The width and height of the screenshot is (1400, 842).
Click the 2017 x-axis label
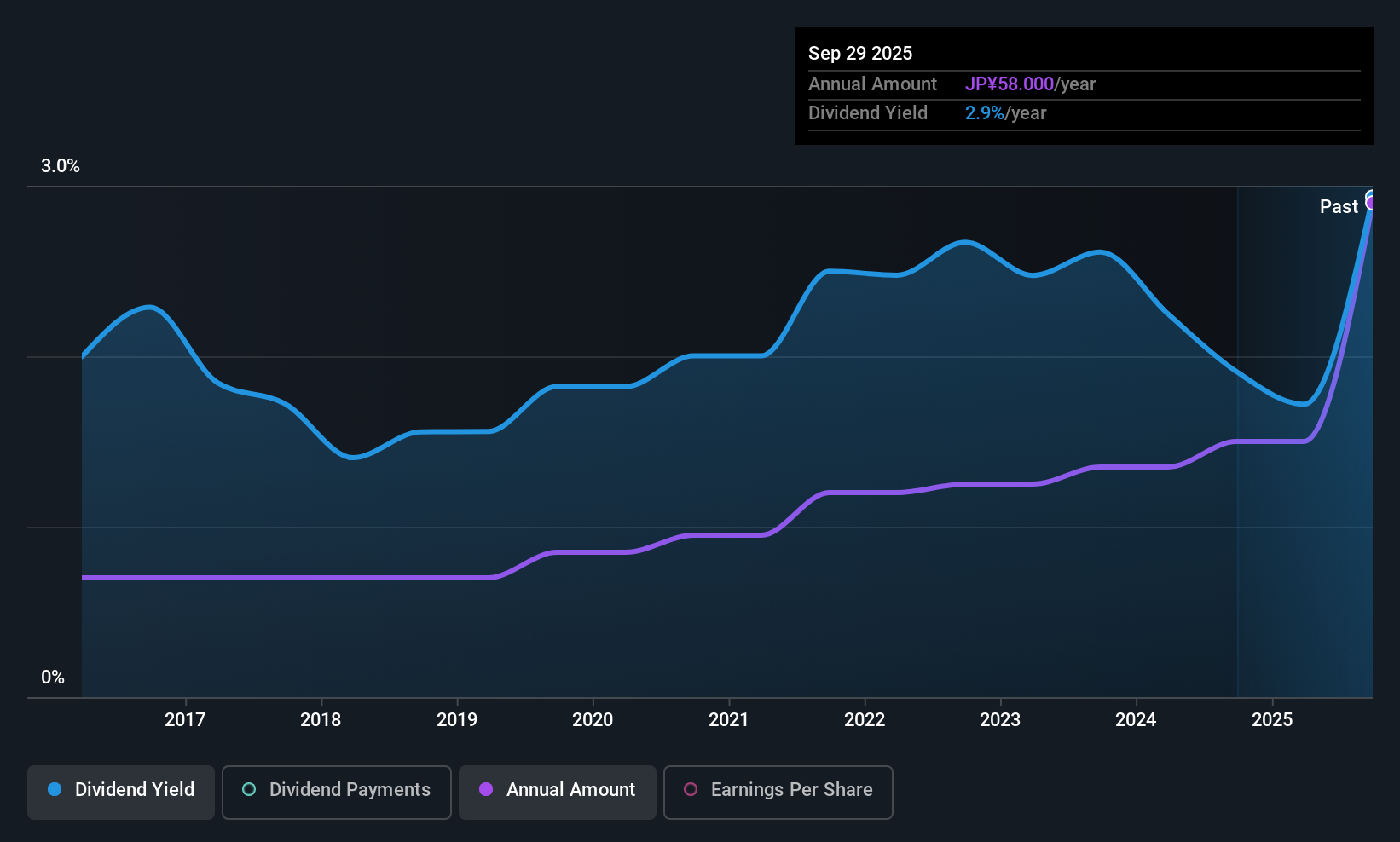[185, 719]
